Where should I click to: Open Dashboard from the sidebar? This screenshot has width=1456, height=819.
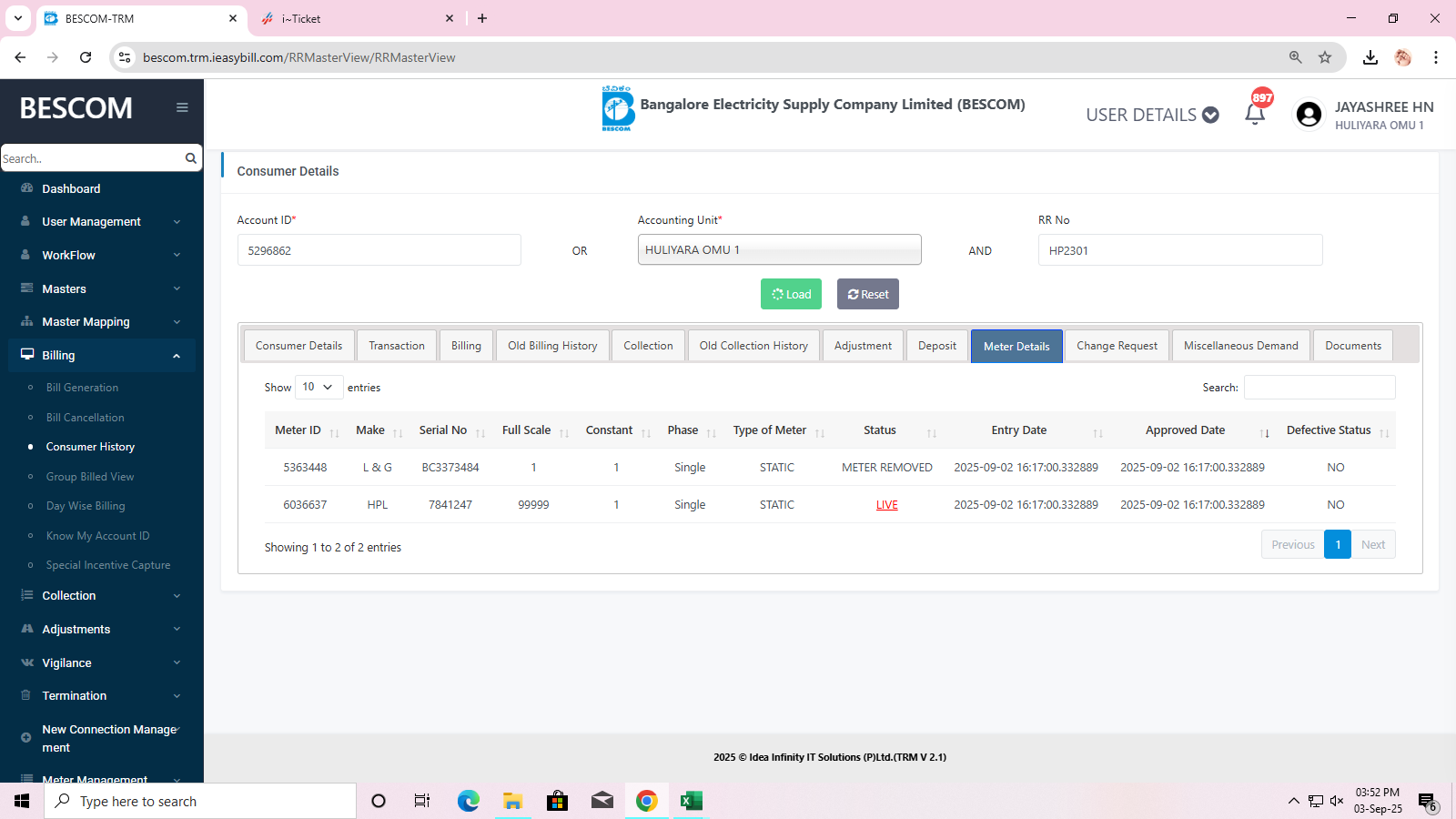(71, 188)
